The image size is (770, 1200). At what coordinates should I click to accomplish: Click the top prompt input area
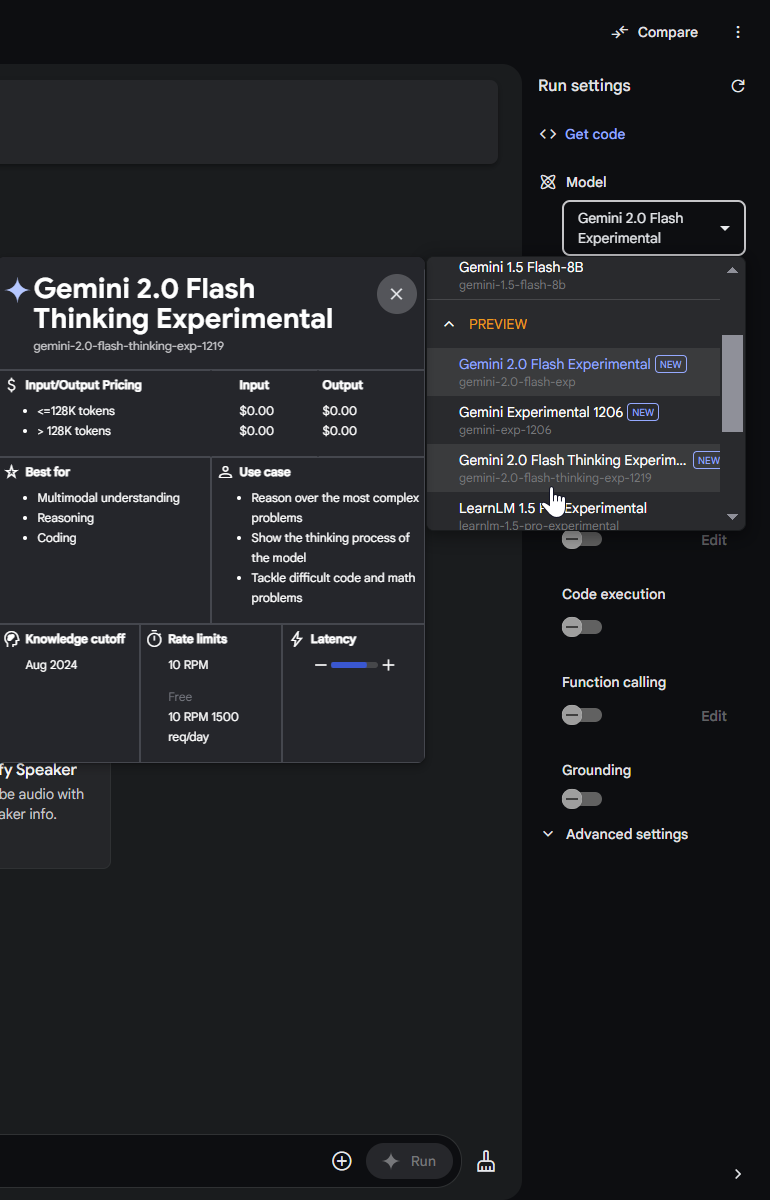click(x=249, y=122)
